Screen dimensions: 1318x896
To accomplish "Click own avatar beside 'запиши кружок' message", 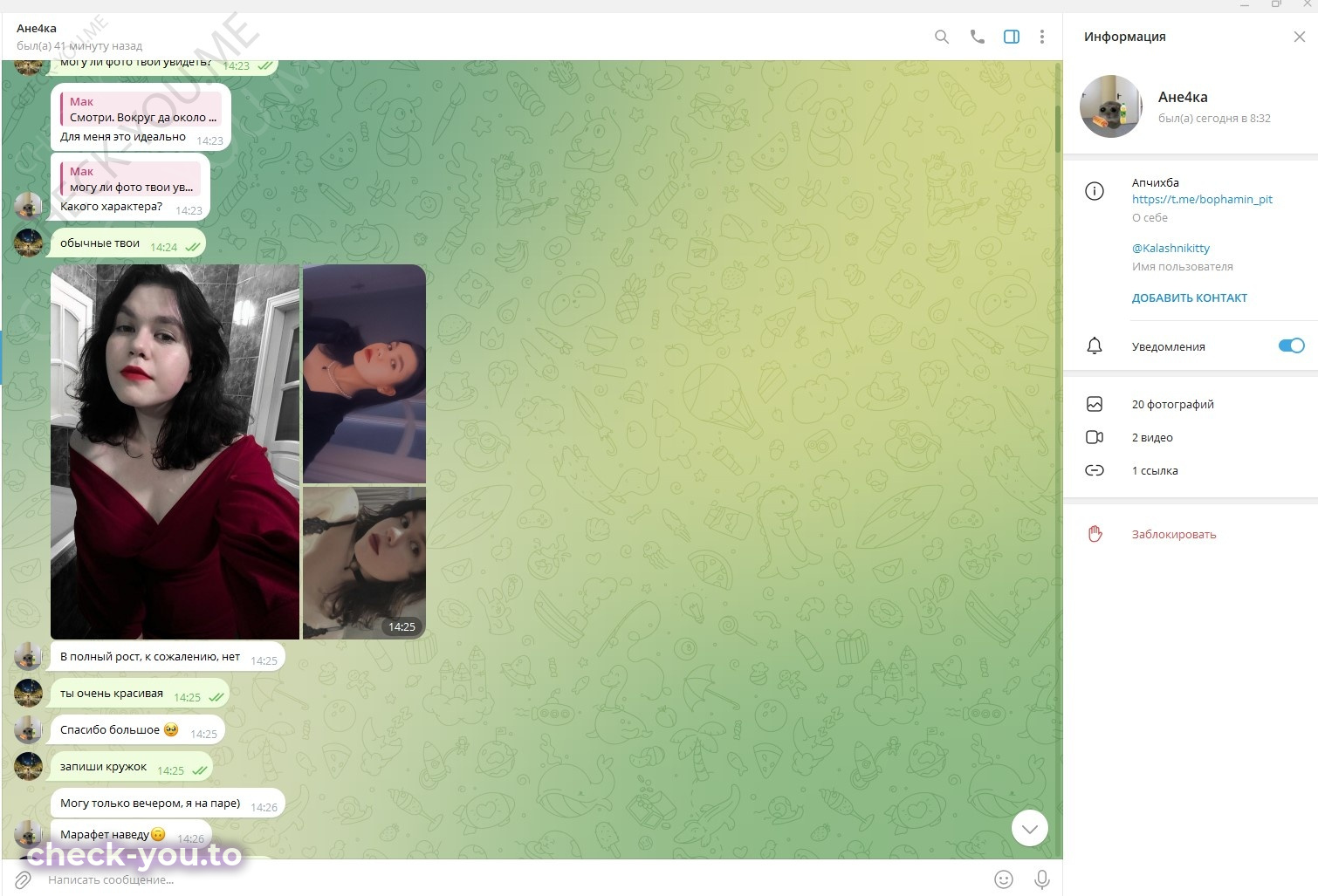I will (29, 767).
